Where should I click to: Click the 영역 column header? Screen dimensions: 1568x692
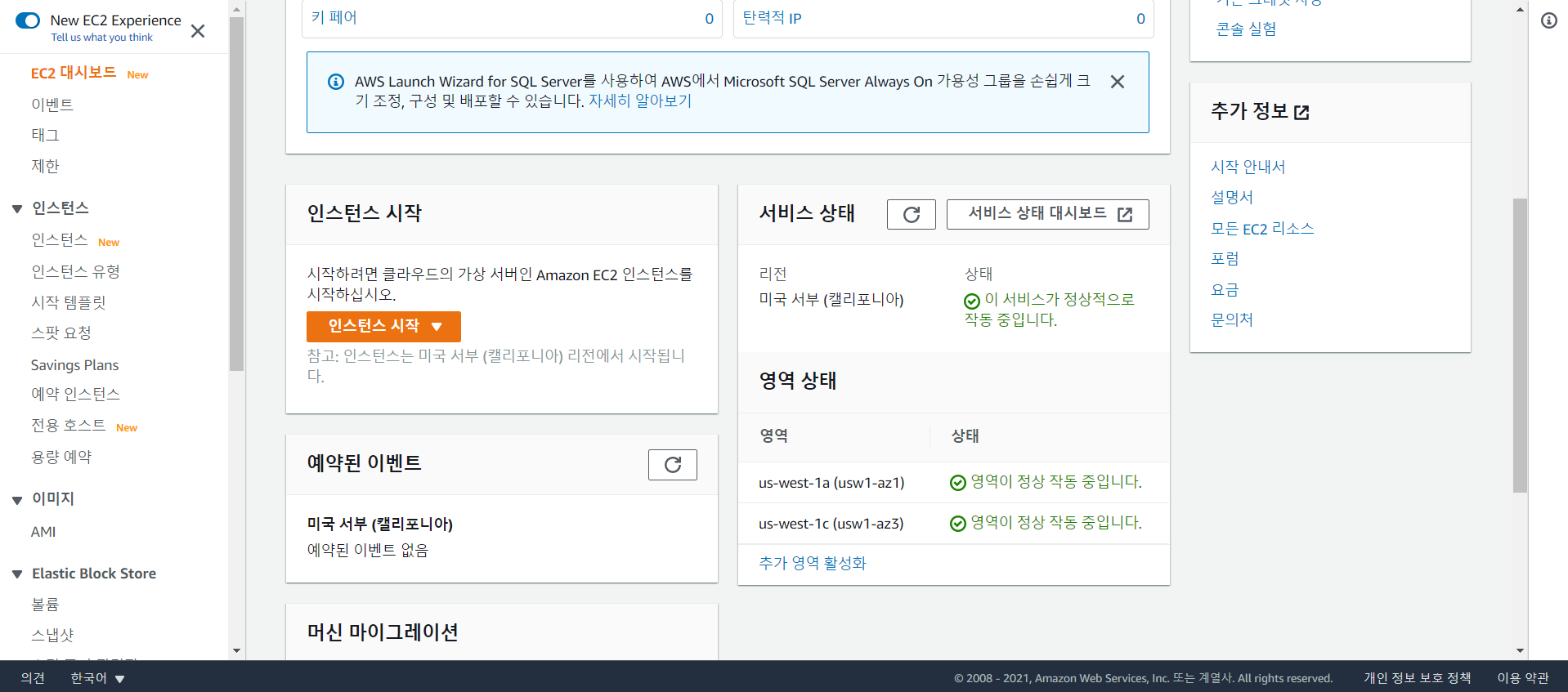[774, 436]
